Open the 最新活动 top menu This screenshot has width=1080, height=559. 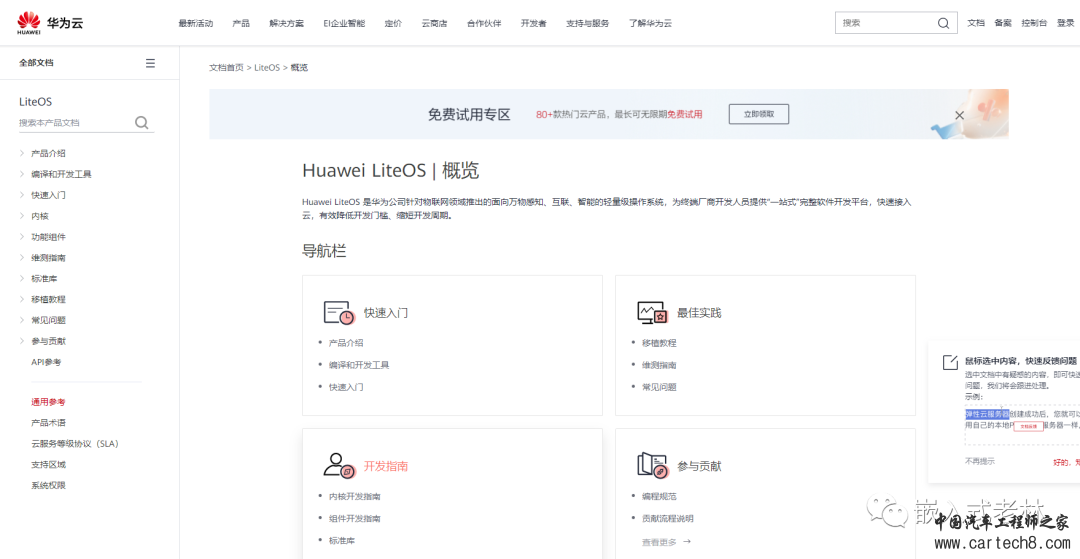pos(196,23)
